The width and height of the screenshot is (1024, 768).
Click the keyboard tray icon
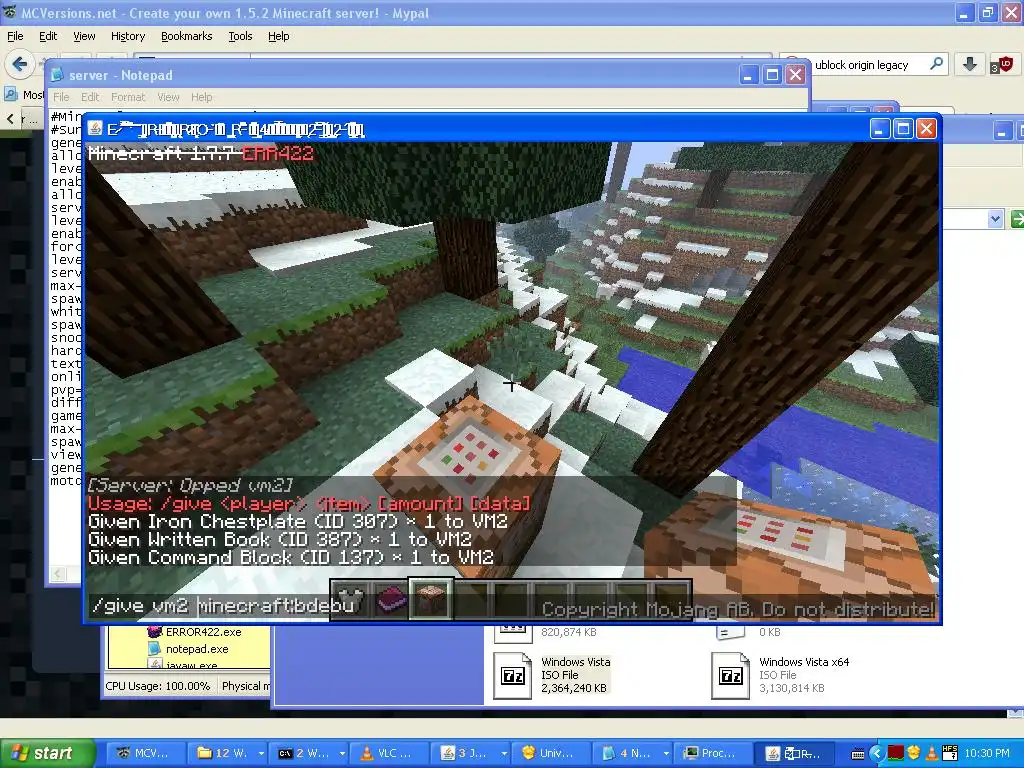click(858, 754)
